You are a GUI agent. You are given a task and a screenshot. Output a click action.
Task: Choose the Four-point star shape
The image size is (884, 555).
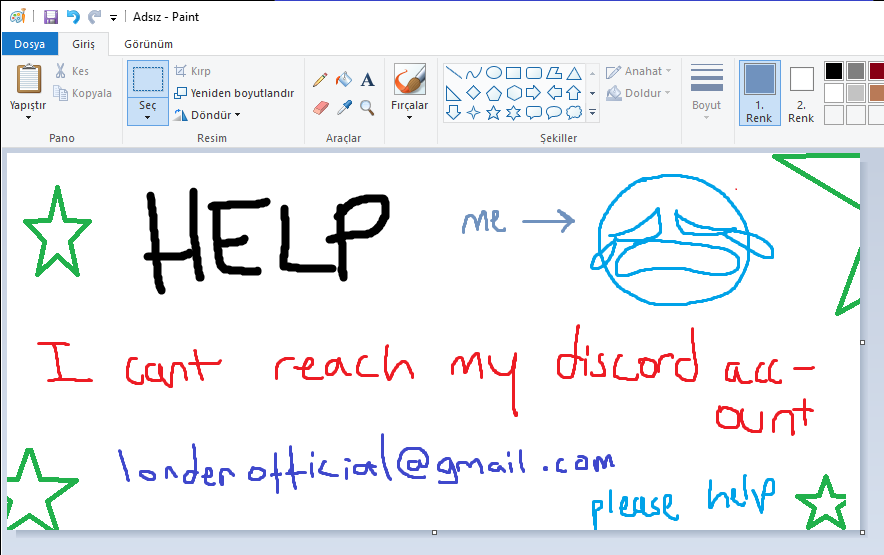474,112
